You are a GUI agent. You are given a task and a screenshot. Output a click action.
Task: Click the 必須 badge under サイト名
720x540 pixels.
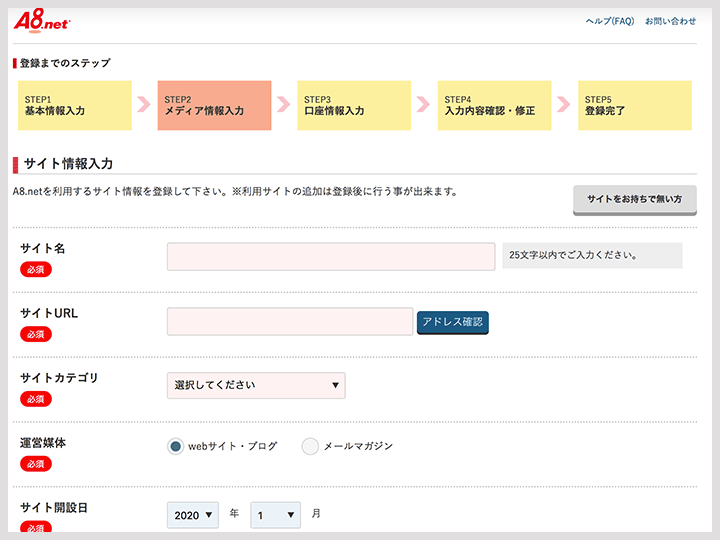click(36, 269)
